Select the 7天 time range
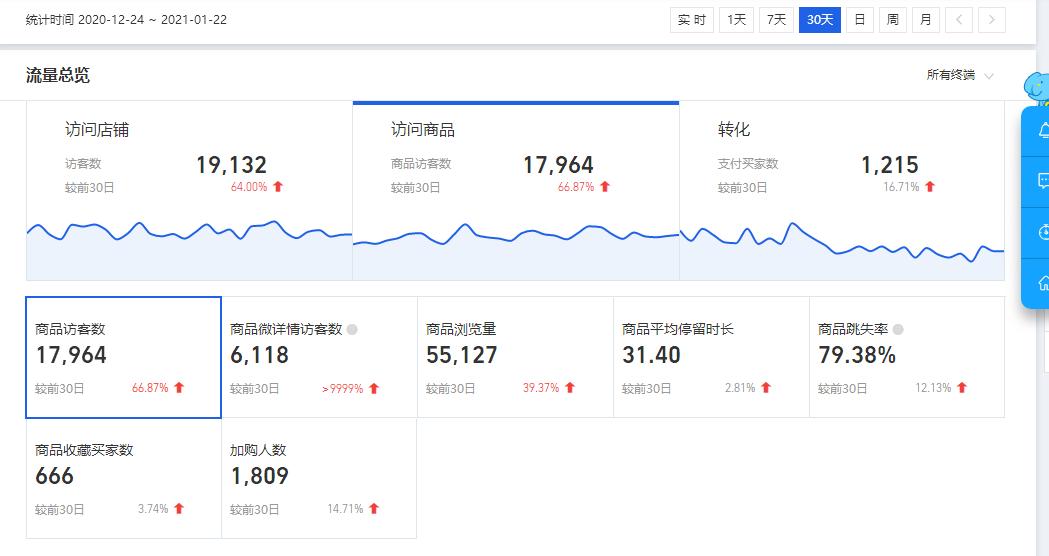This screenshot has height=556, width=1049. click(776, 20)
